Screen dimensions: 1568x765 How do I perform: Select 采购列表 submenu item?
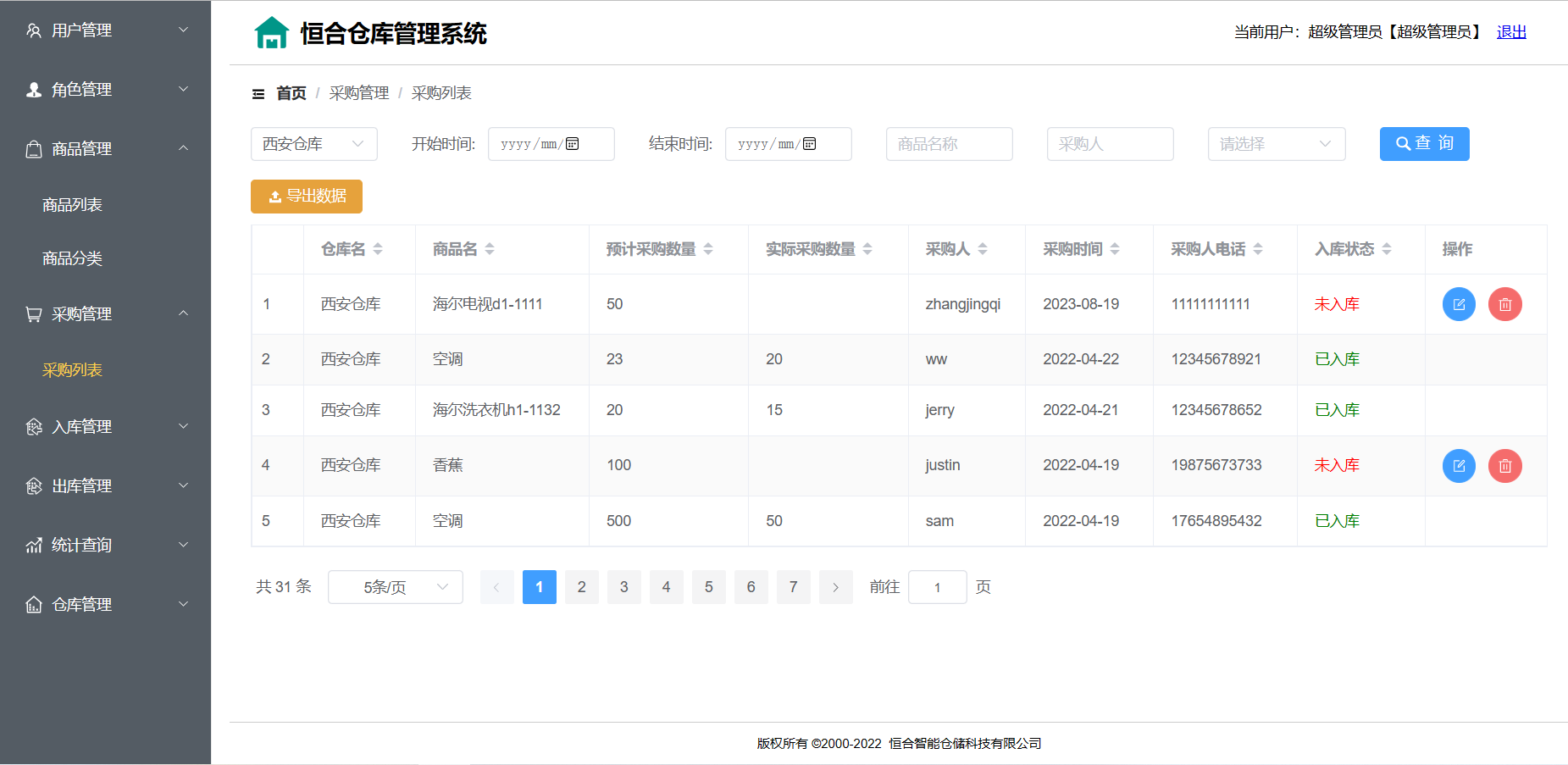[x=72, y=370]
